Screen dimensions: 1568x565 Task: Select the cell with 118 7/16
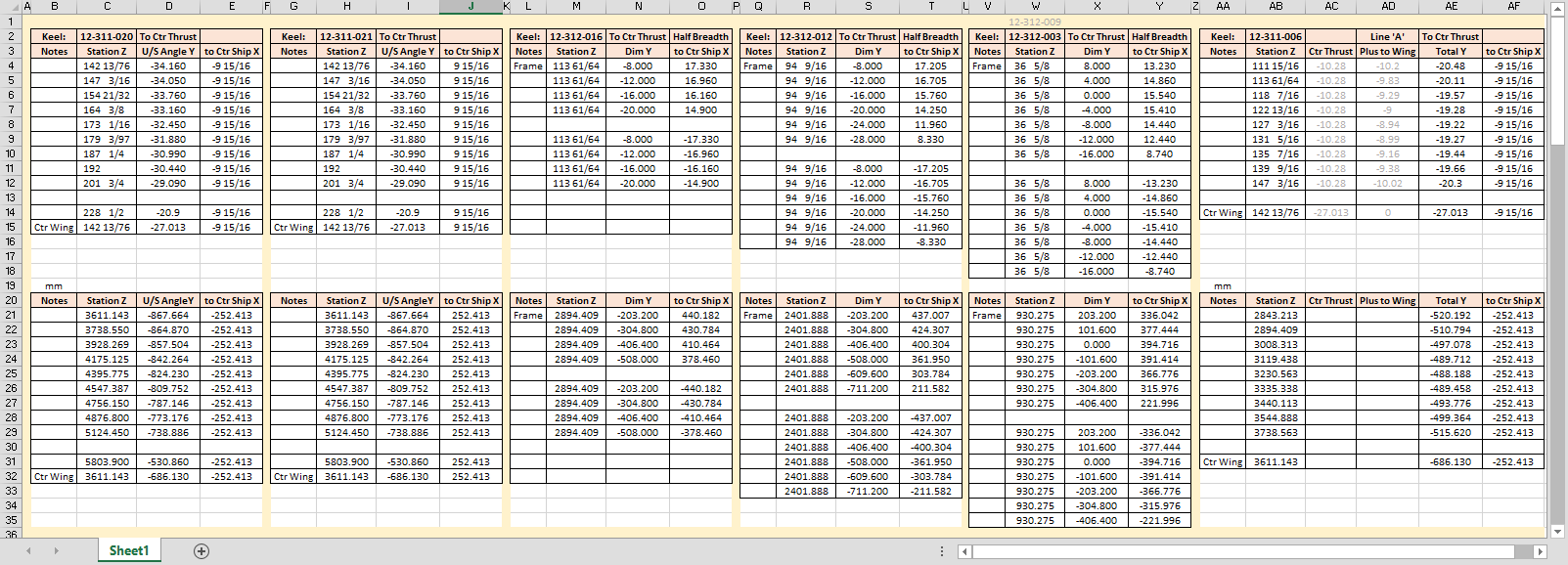point(1276,96)
